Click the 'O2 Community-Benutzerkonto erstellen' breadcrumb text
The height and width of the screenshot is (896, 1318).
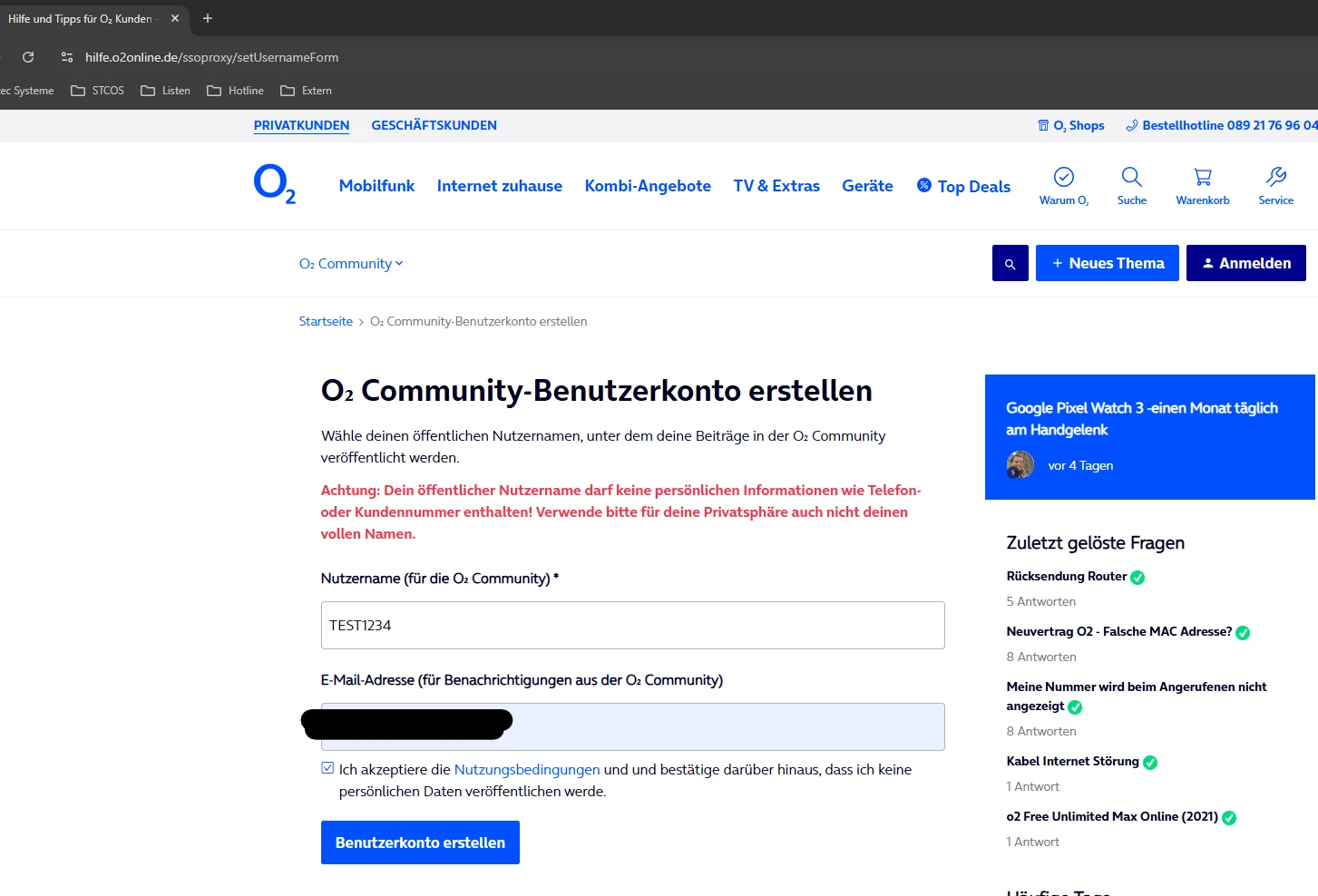479,321
